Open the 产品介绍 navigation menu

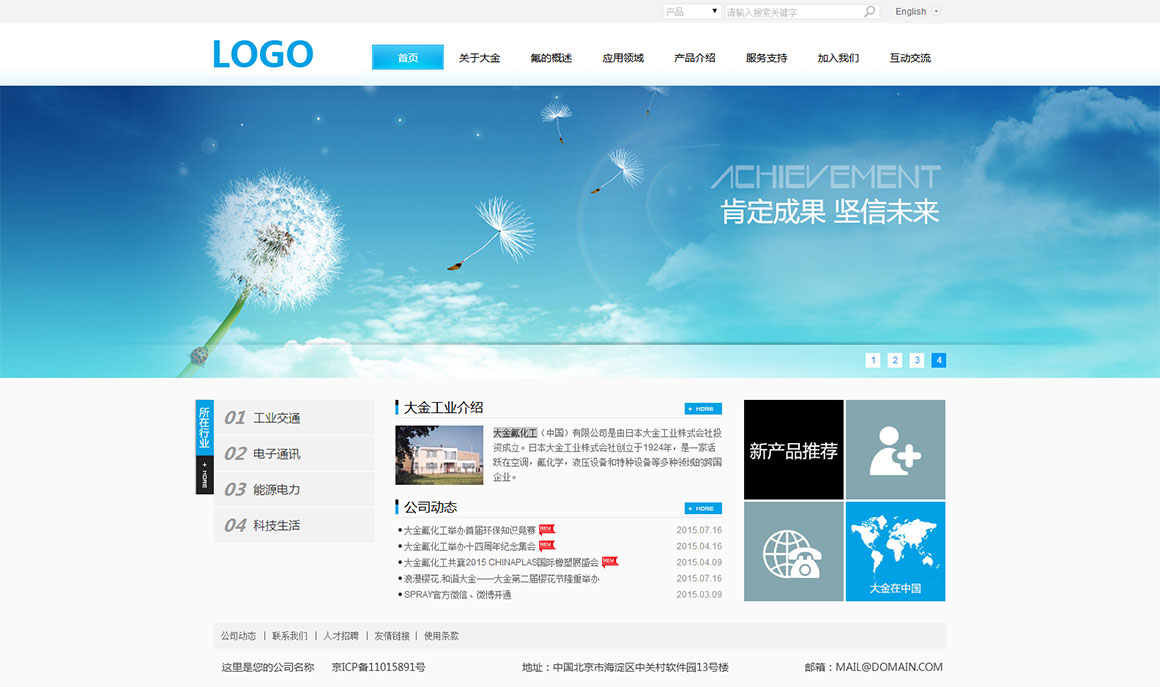[x=695, y=58]
